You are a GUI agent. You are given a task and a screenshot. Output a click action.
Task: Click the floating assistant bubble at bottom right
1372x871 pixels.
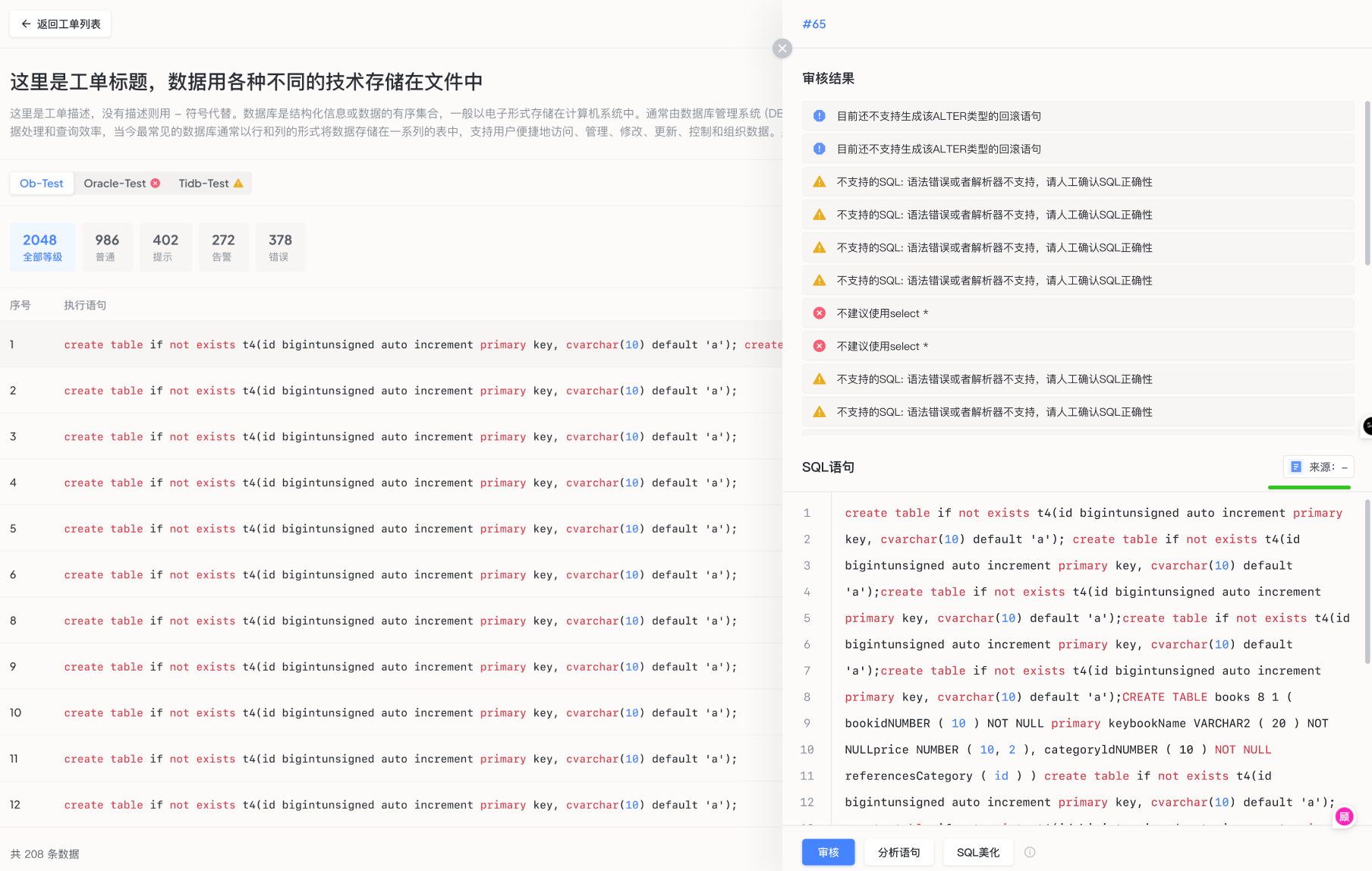point(1343,816)
